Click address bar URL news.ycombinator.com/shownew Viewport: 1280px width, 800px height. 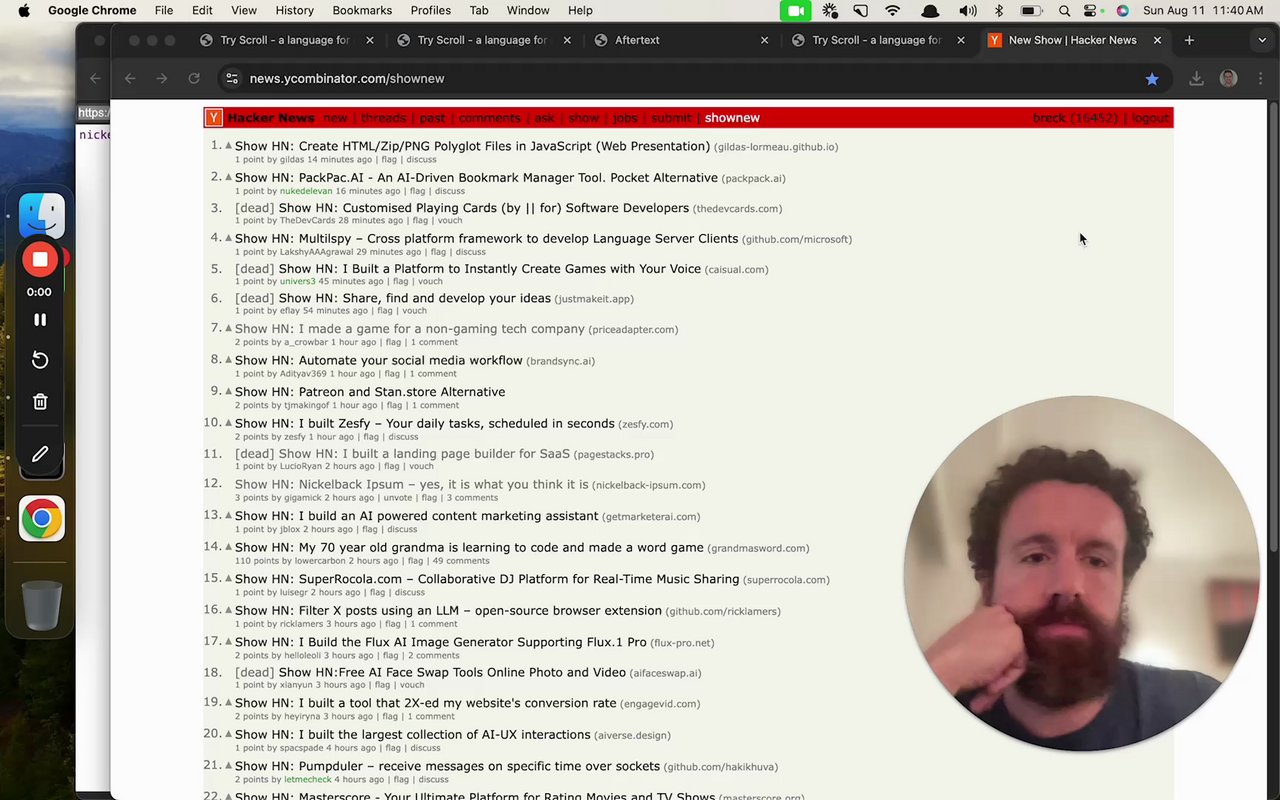(347, 79)
